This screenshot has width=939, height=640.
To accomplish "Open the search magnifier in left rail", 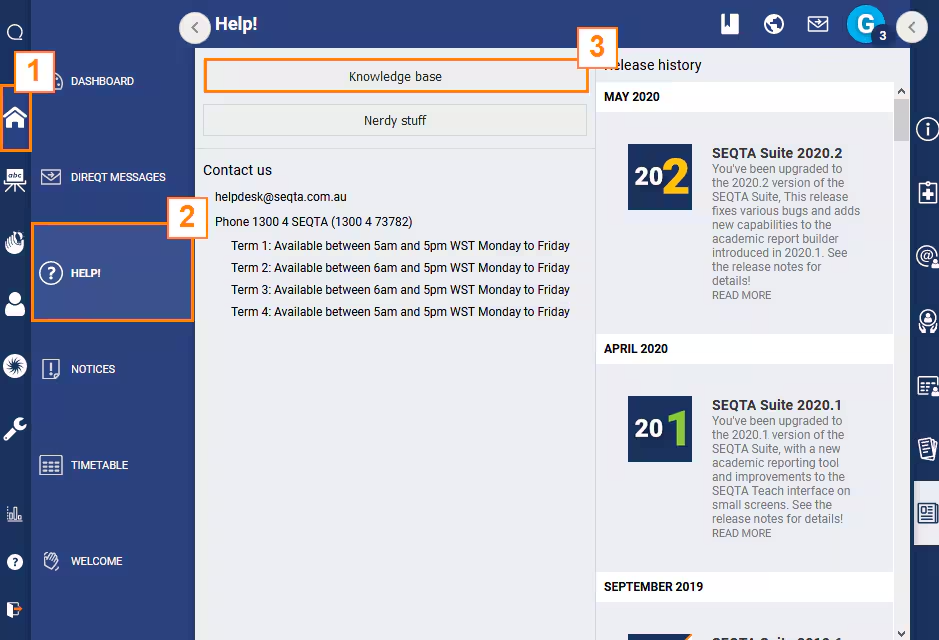I will coord(15,32).
